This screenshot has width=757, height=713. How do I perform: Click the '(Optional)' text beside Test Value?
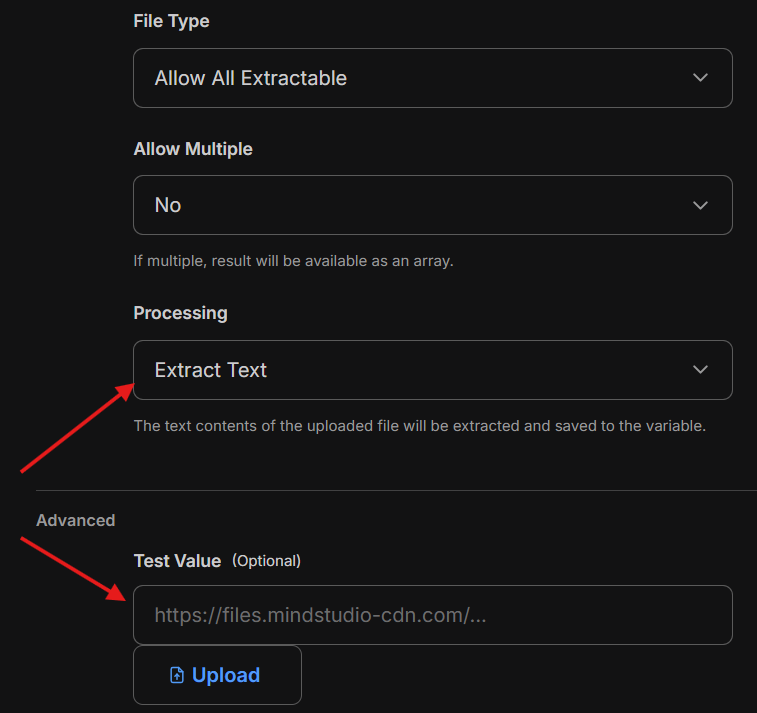266,561
